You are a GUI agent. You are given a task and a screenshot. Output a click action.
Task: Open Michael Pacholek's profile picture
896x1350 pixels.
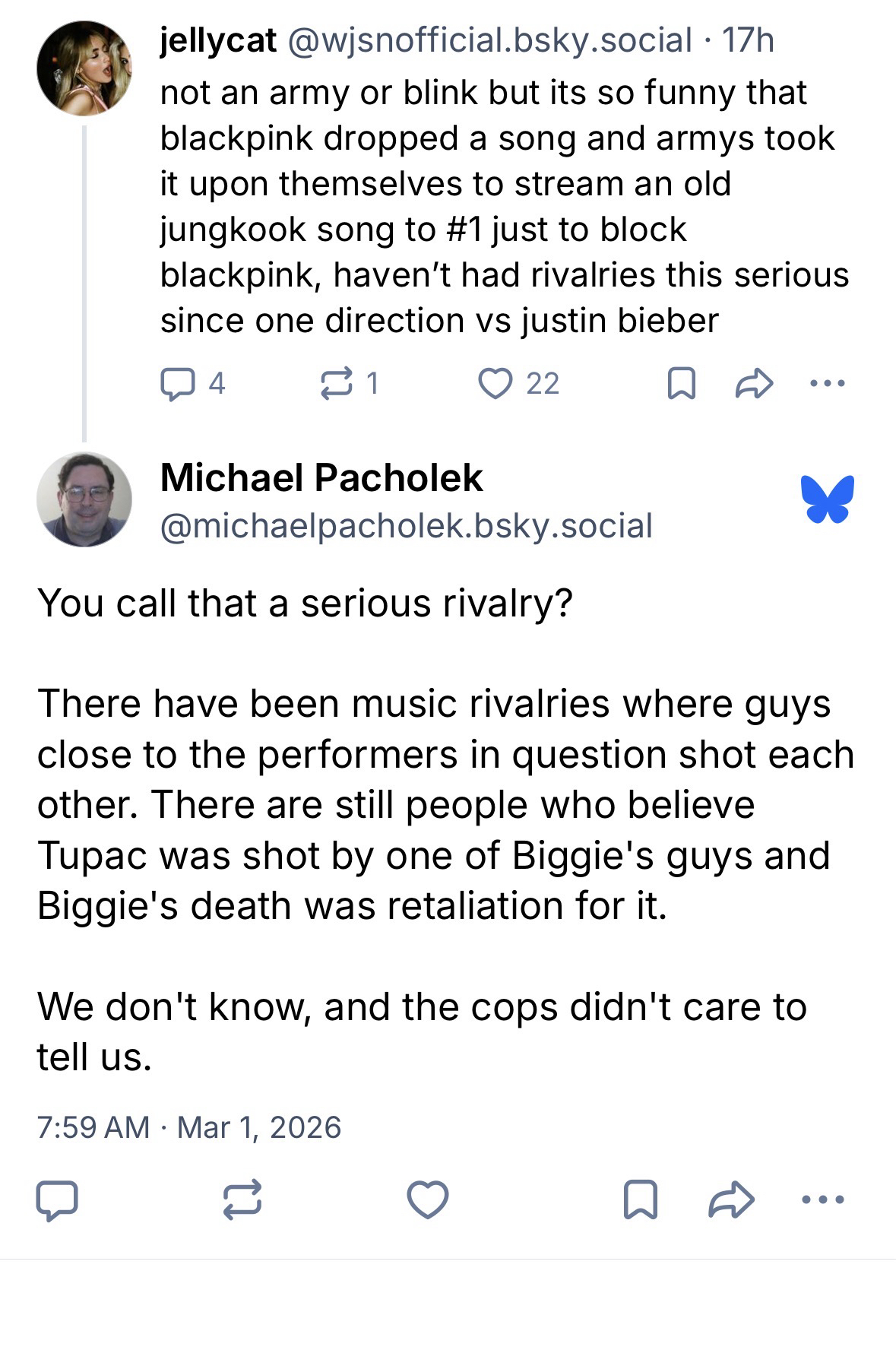click(84, 499)
